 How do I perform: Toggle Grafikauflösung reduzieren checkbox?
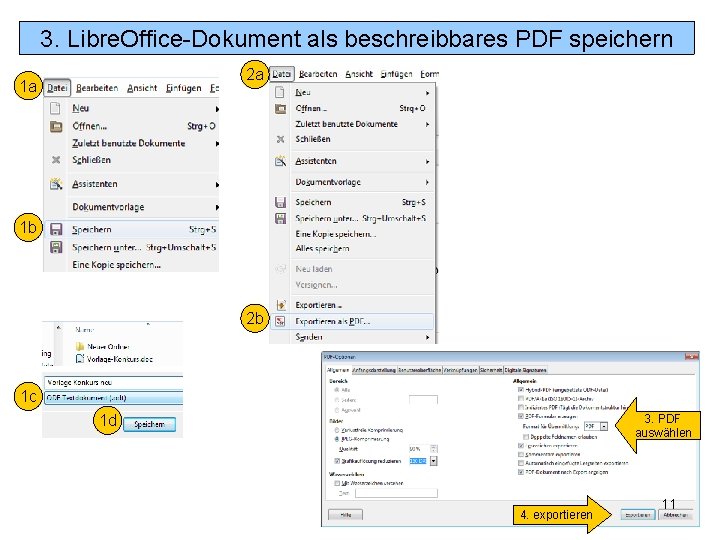point(337,461)
